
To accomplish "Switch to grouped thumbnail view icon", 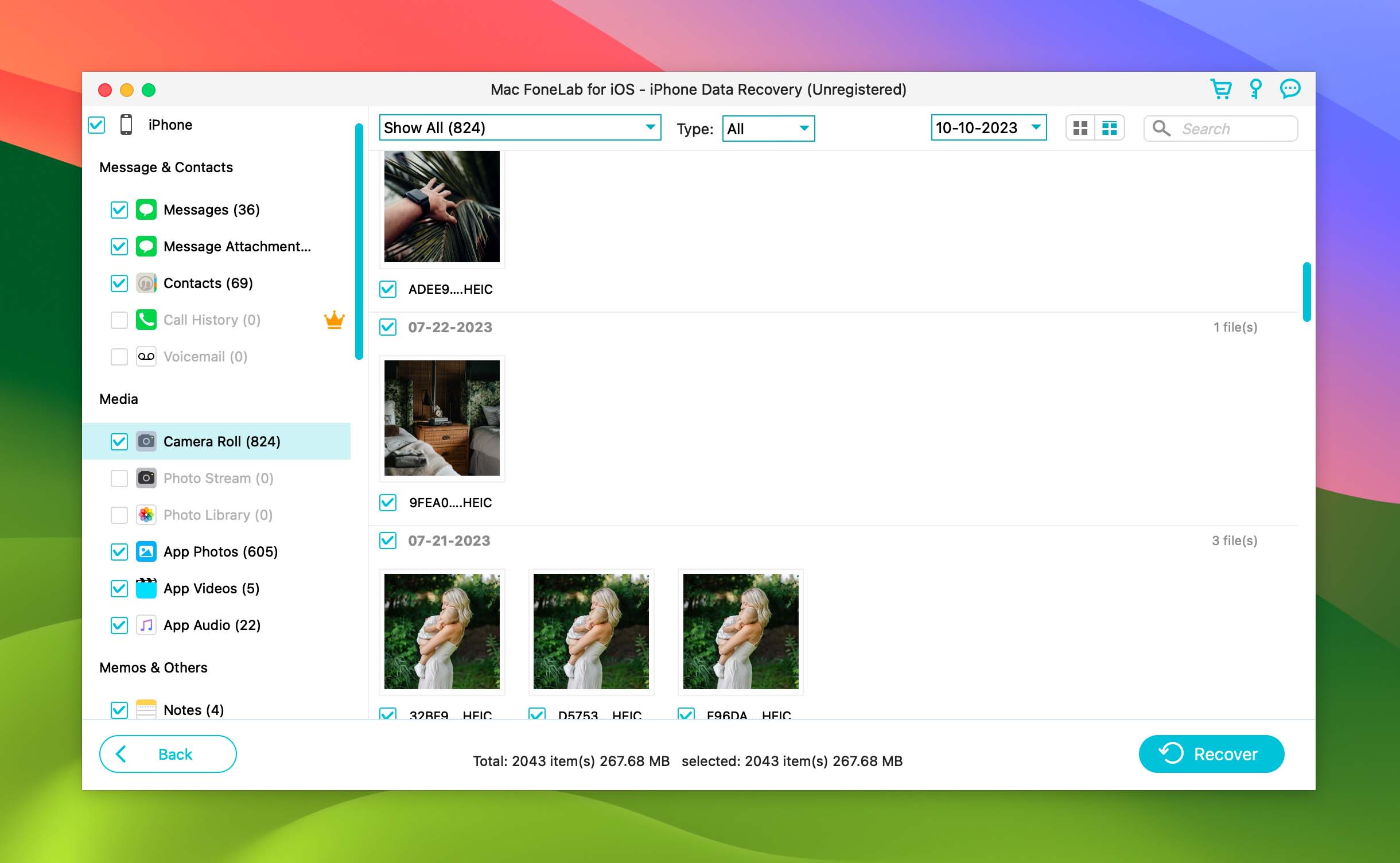I will 1110,128.
